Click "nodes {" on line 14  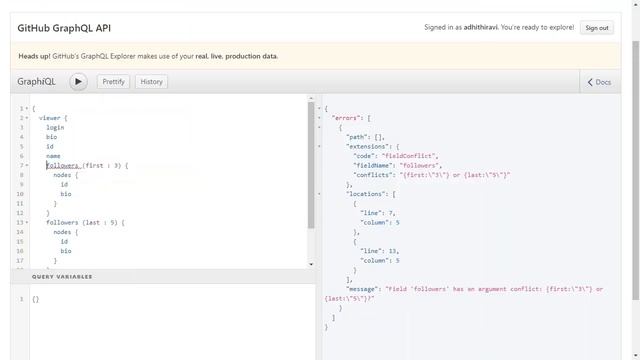click(66, 232)
